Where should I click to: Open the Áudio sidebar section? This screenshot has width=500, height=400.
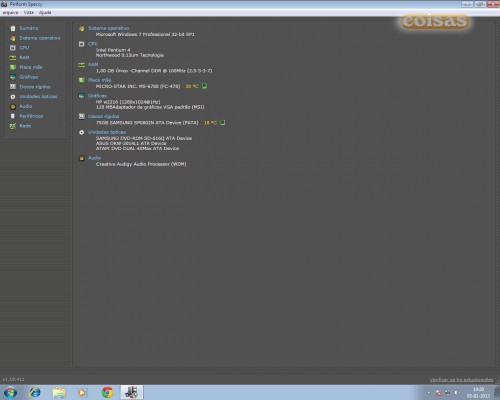(x=26, y=106)
